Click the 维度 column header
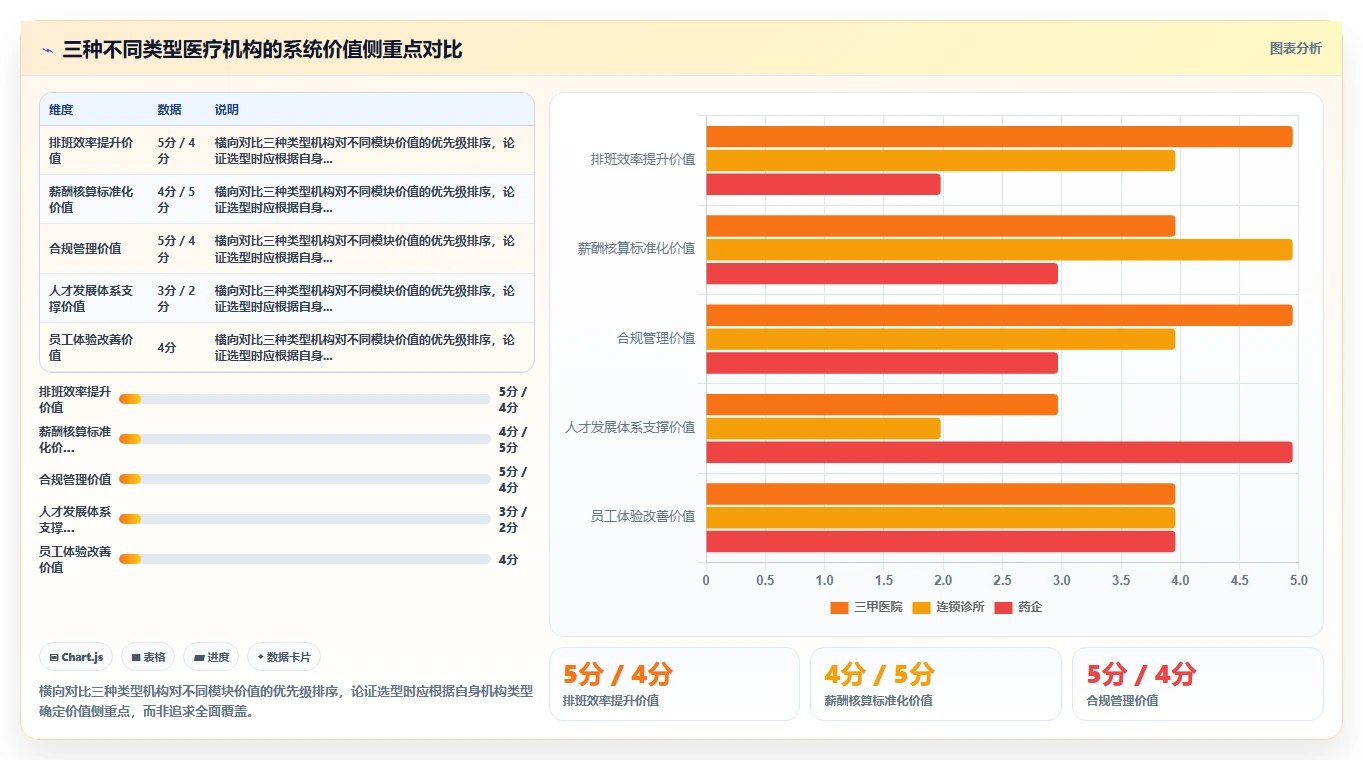 coord(61,110)
